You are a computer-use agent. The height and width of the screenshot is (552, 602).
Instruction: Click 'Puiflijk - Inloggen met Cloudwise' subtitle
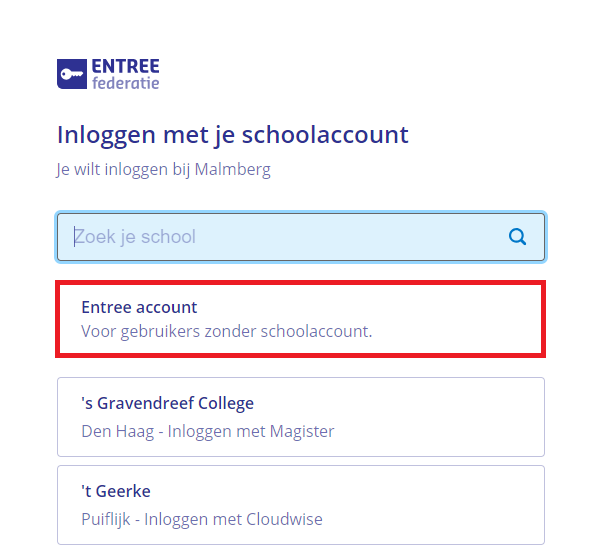[x=202, y=519]
